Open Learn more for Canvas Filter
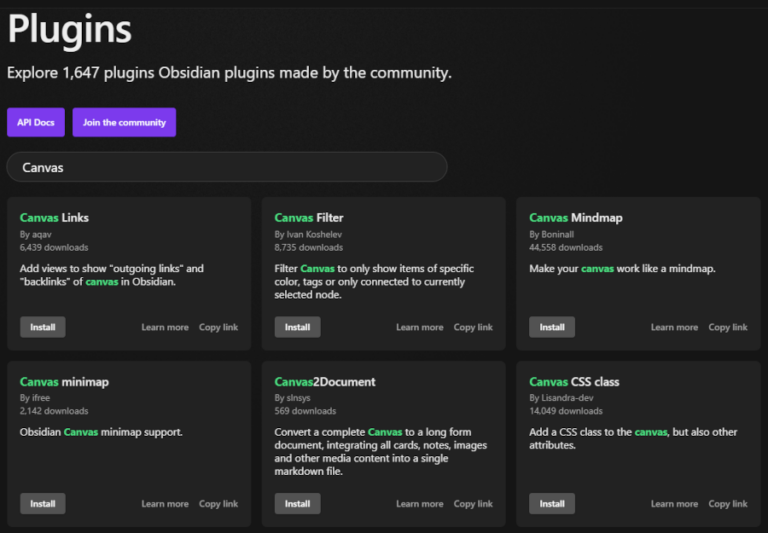This screenshot has height=533, width=768. click(420, 327)
